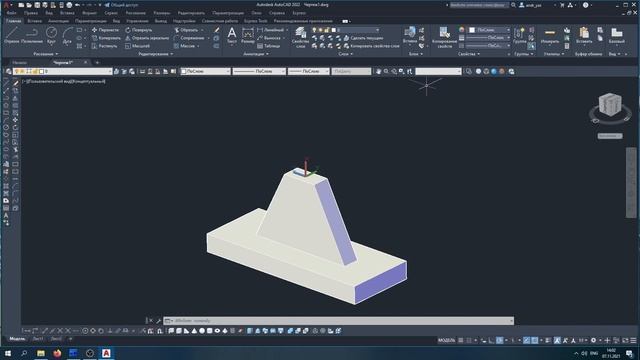640x360 pixels.
Task: Activate the Копировать (Copy) command
Action: 106,38
